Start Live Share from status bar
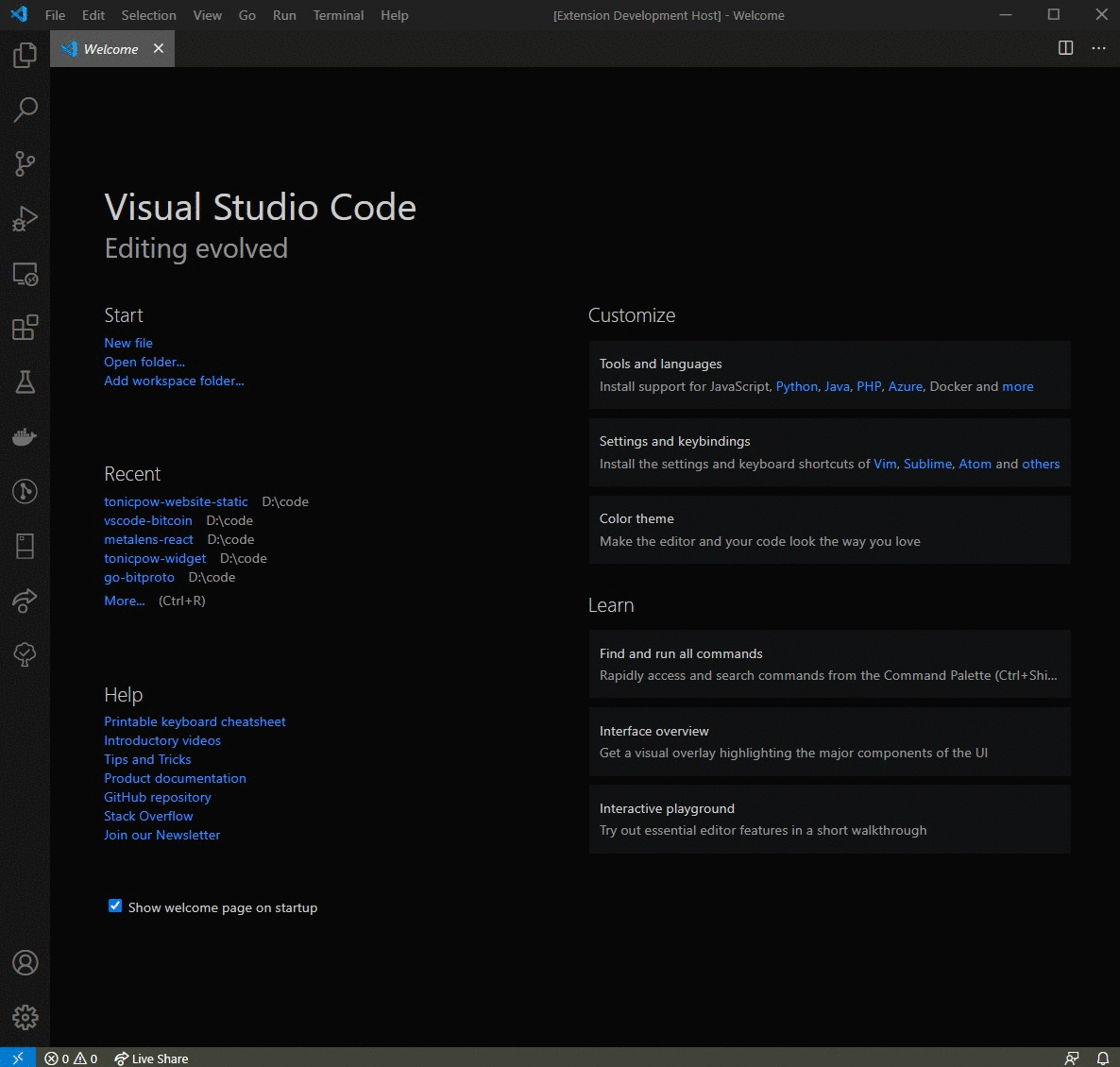The height and width of the screenshot is (1067, 1120). (151, 1059)
